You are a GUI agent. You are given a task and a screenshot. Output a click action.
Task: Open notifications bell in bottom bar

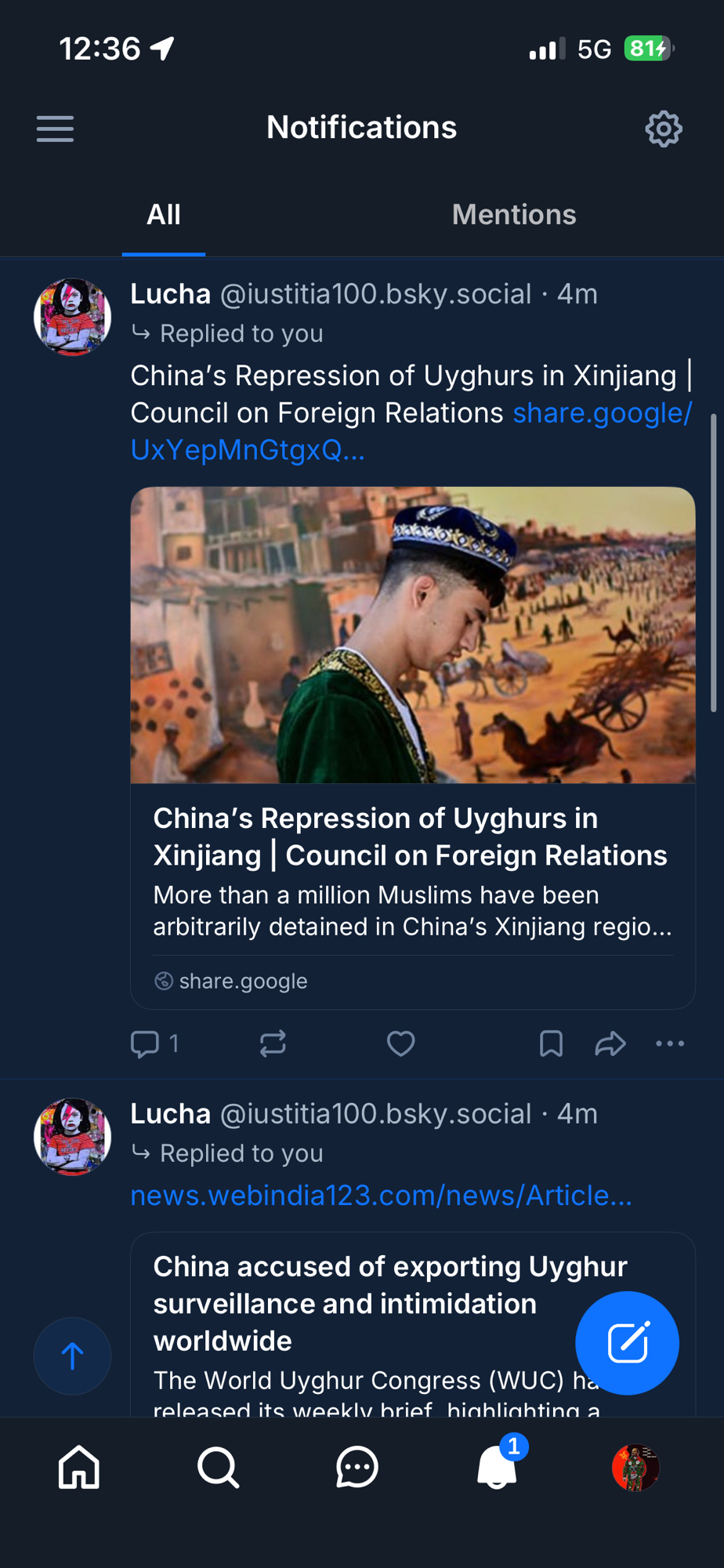point(497,1467)
